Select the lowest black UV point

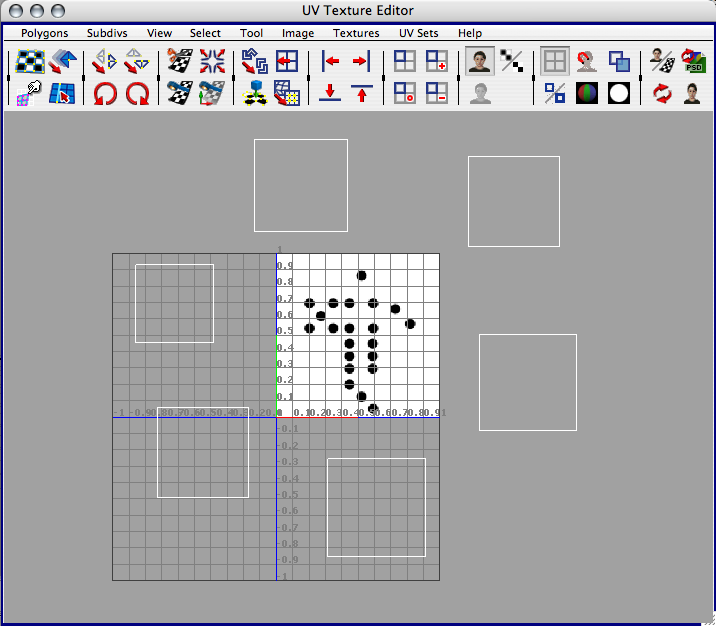[373, 408]
